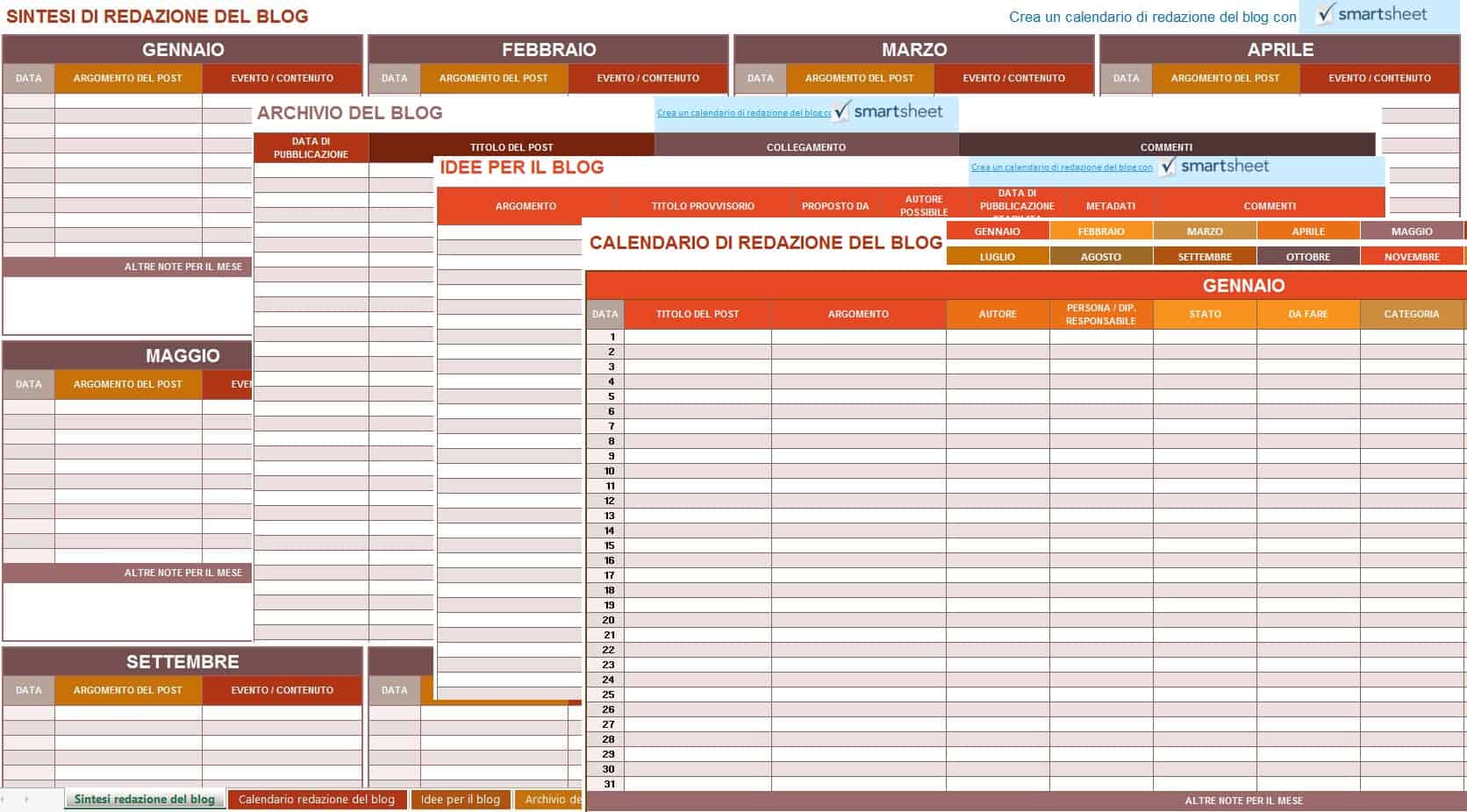Click the sheet navigation arrow beside the tabs
1467x812 pixels.
point(26,799)
